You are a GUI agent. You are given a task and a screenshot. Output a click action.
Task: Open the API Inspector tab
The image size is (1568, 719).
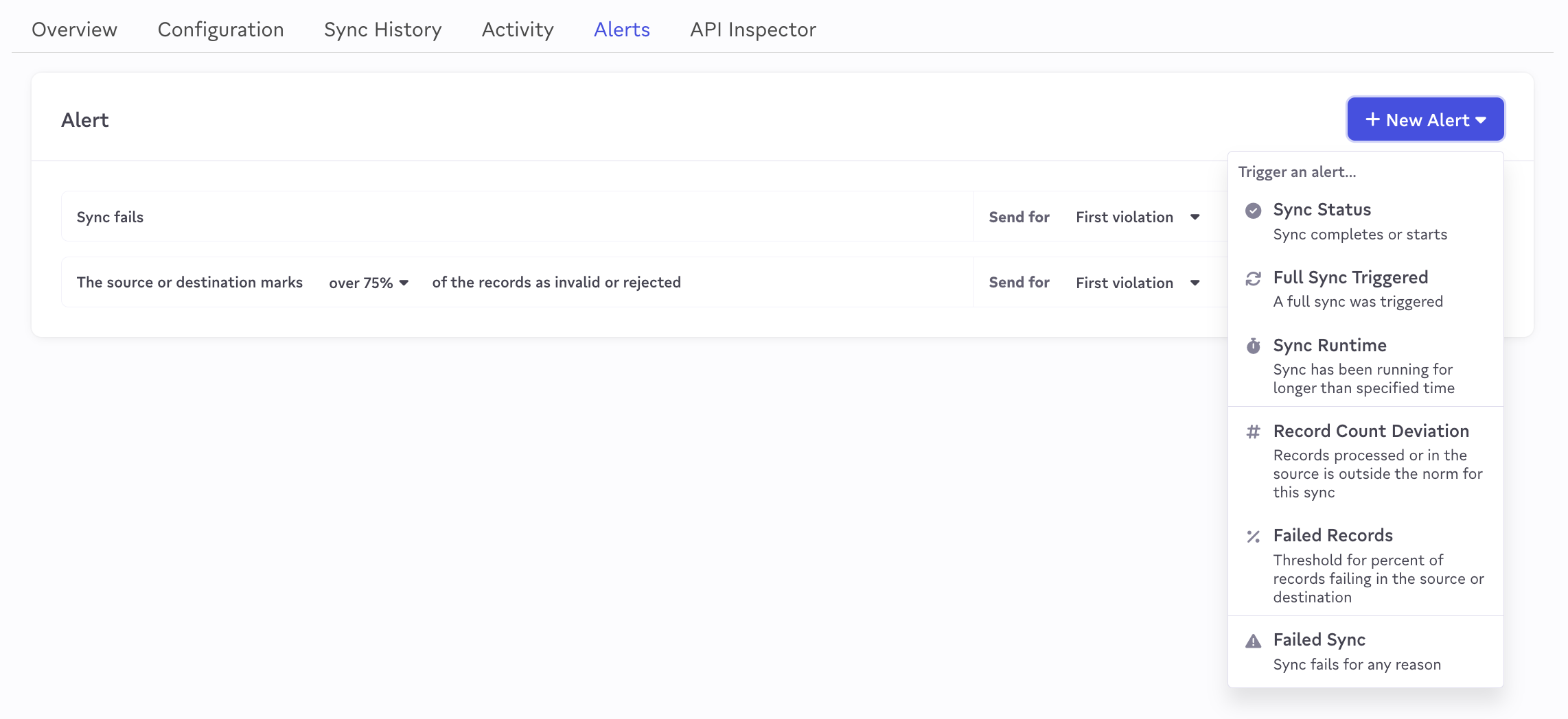coord(752,30)
